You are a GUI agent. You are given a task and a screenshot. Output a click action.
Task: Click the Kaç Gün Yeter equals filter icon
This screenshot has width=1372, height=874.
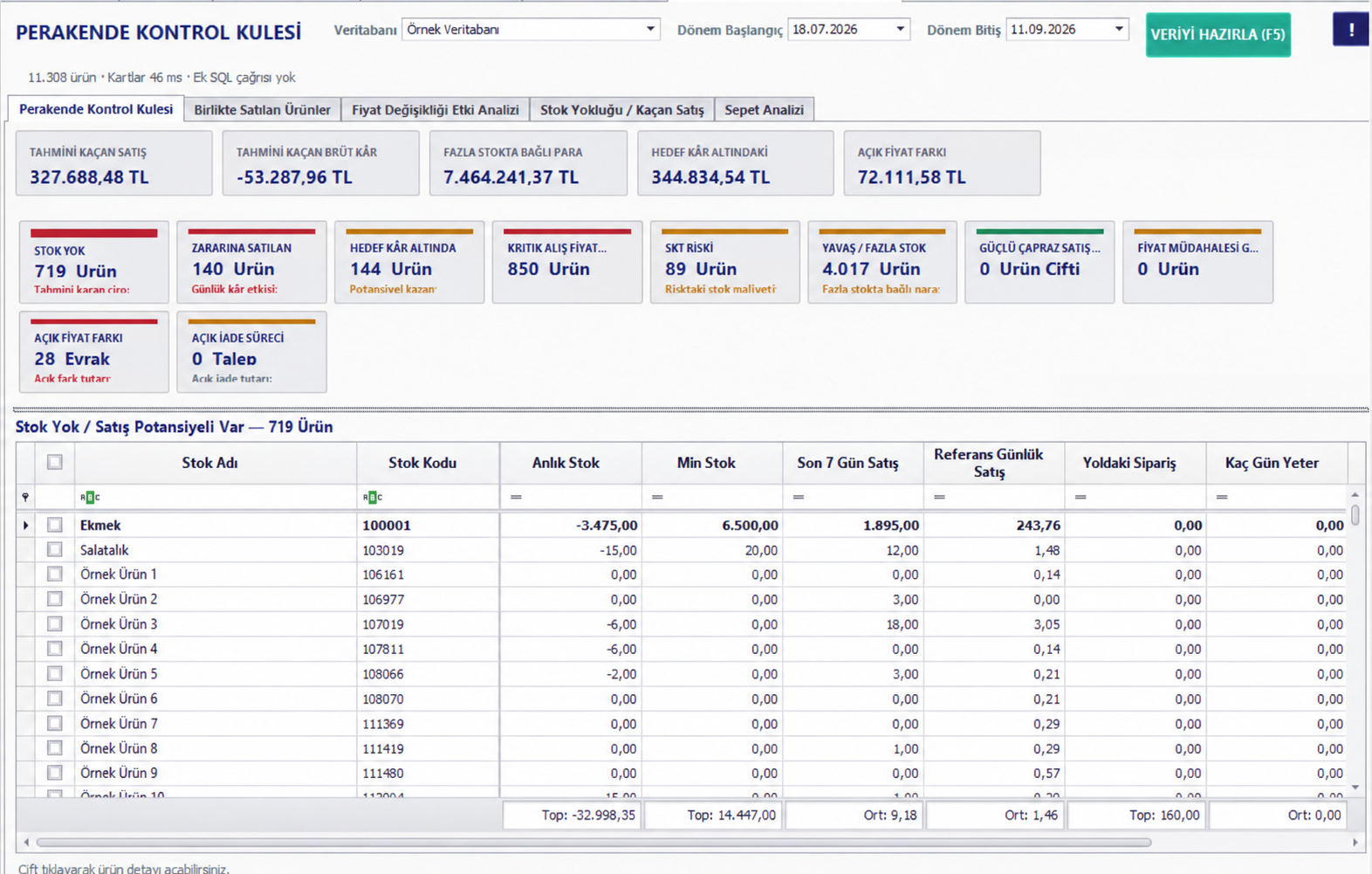click(1222, 497)
